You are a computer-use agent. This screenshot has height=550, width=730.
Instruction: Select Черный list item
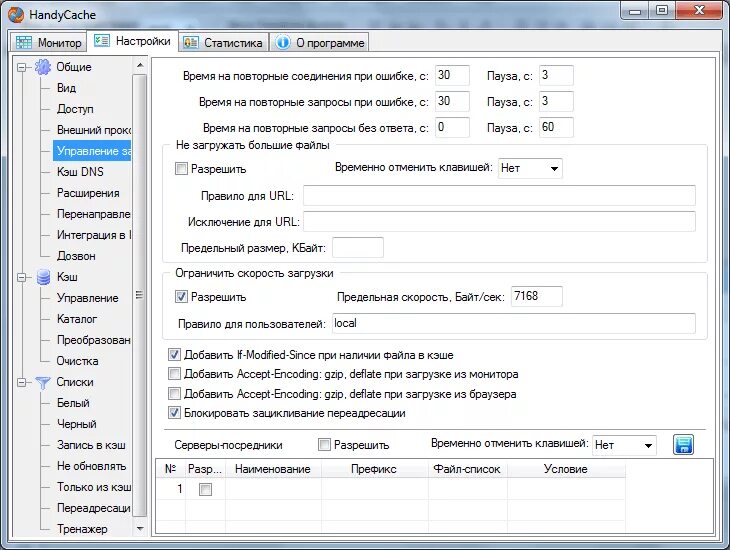coord(76,424)
